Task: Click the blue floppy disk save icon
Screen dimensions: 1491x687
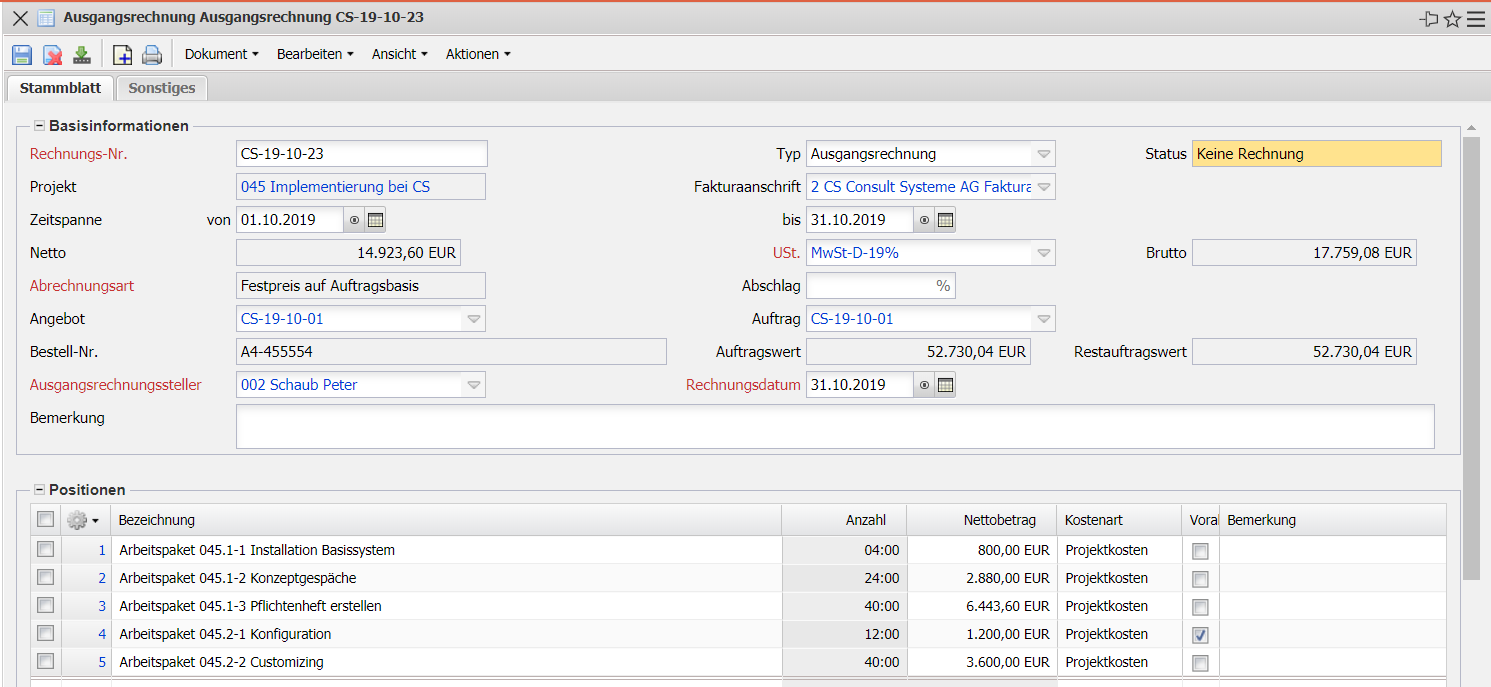Action: click(x=21, y=55)
